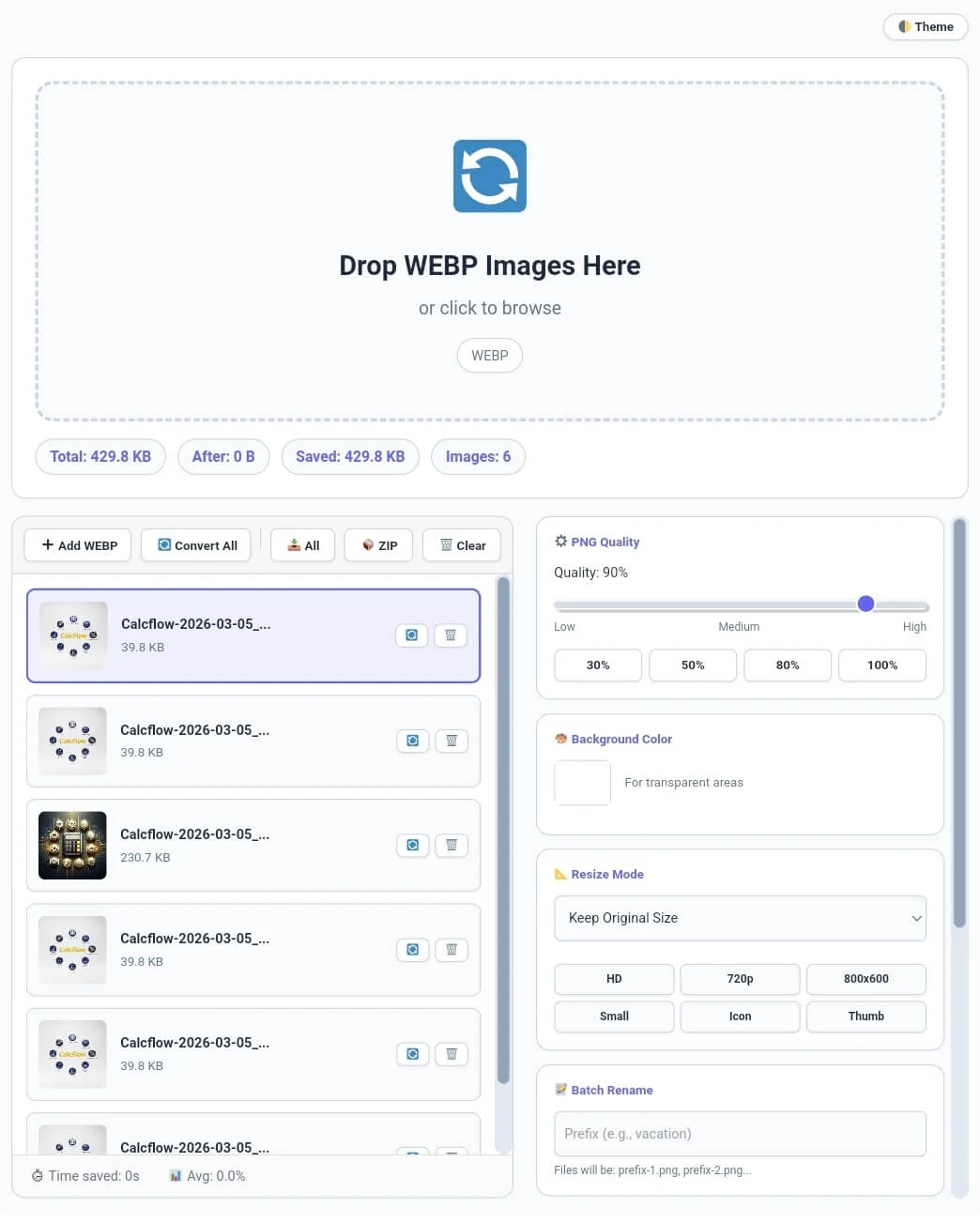Download results as ZIP archive
This screenshot has height=1223, width=980.
[377, 544]
